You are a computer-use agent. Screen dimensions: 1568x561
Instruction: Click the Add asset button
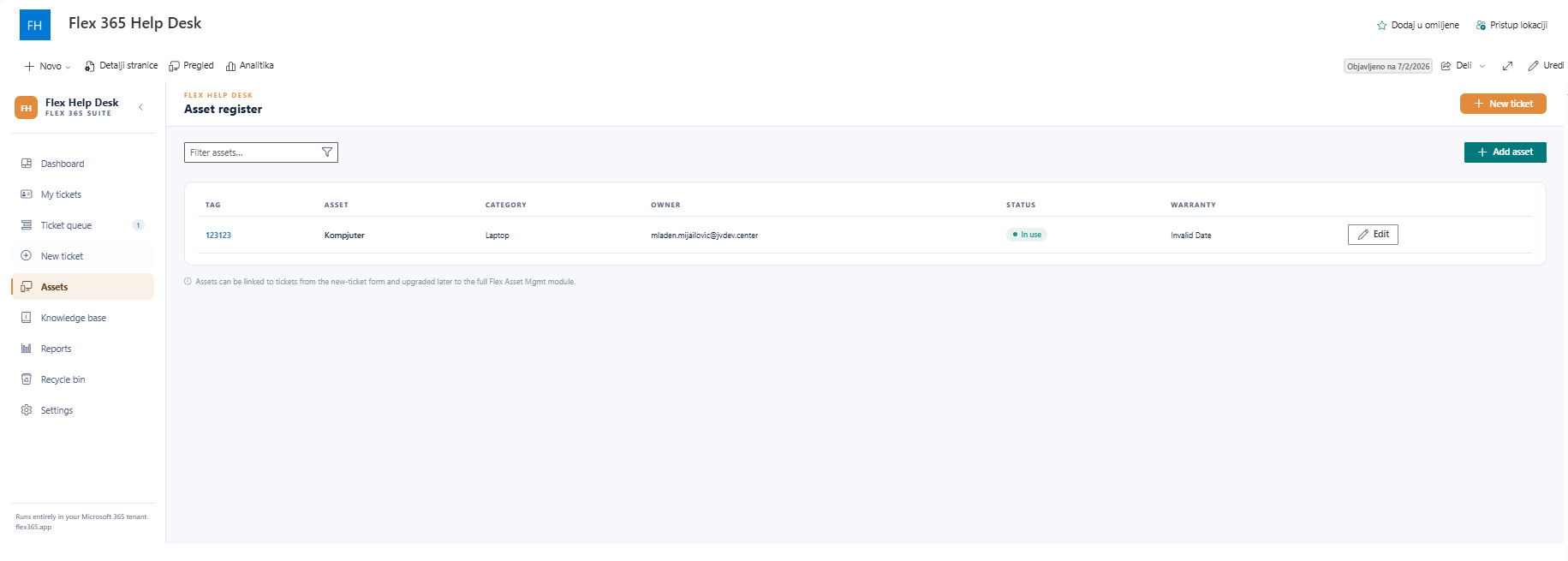(1505, 152)
